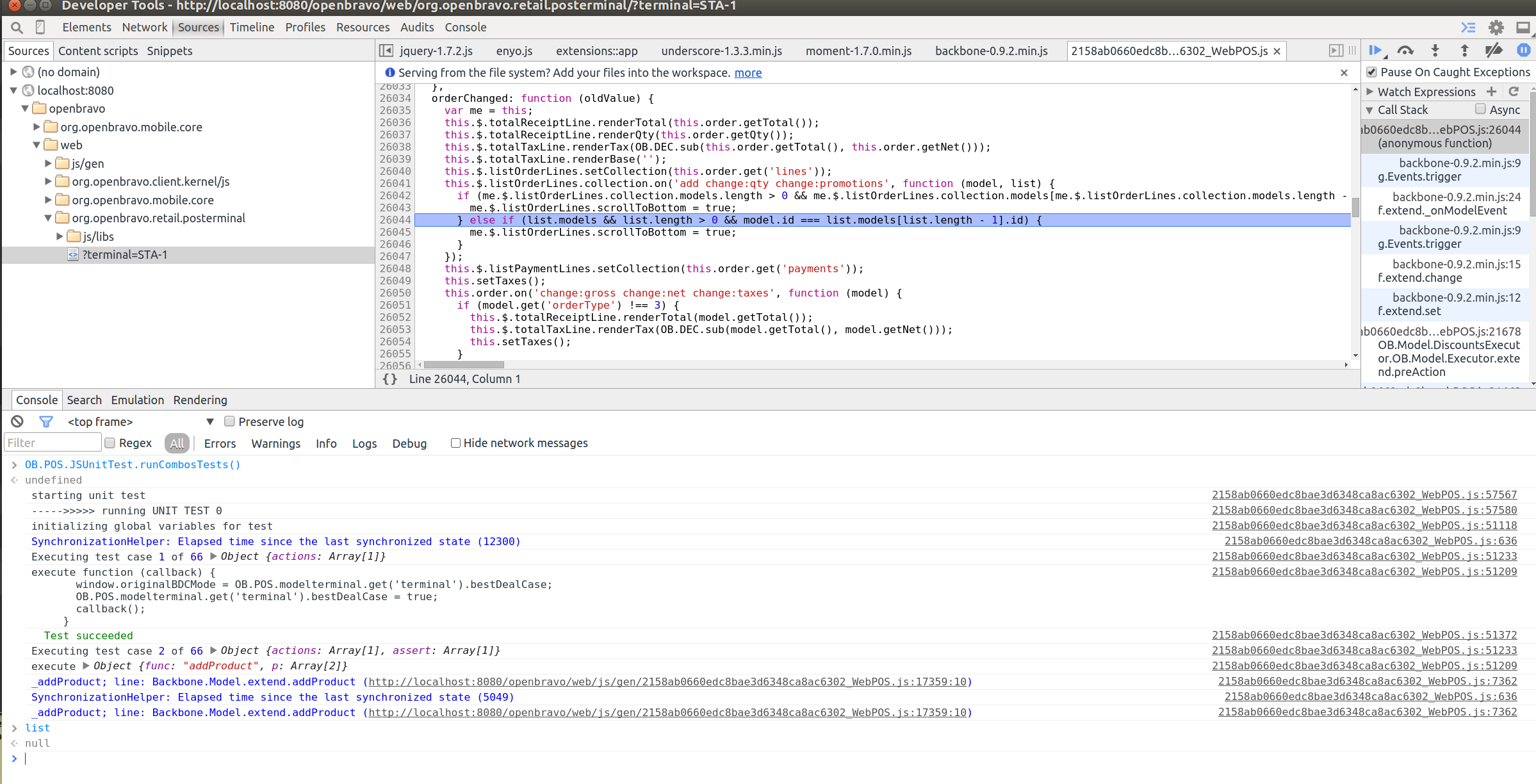
Task: Toggle the console filter funnel icon
Action: coord(46,421)
